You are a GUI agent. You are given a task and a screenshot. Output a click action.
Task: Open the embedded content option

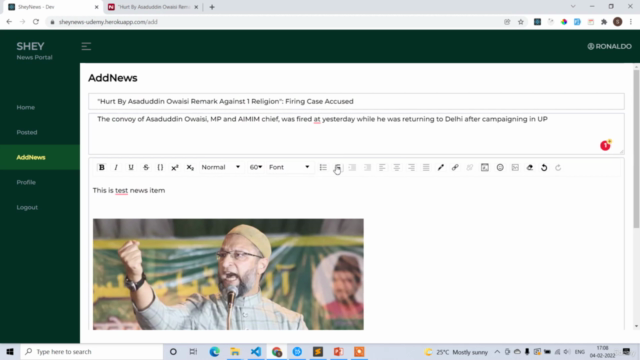(484, 167)
